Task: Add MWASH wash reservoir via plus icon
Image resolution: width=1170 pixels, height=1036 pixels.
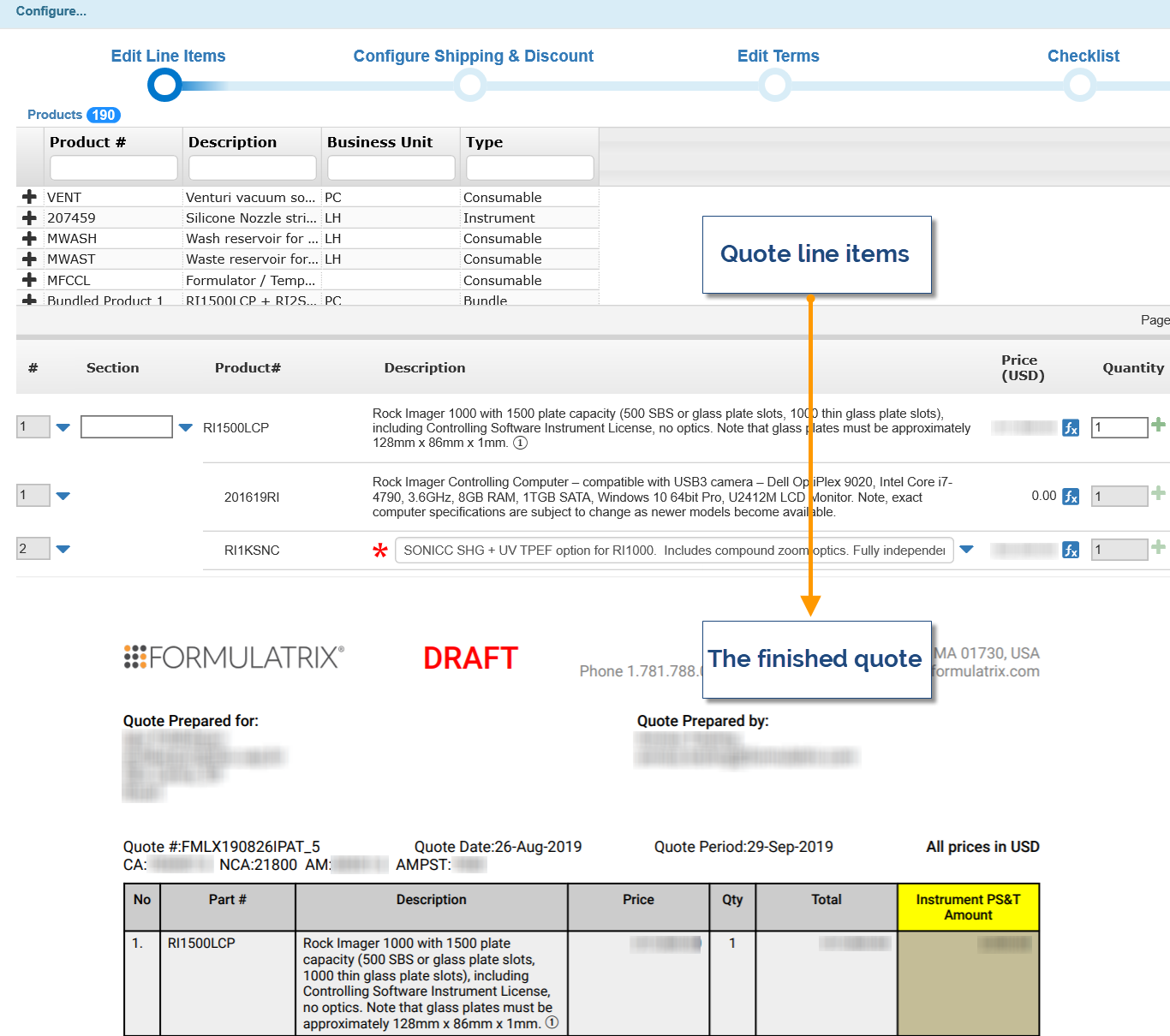Action: [29, 238]
